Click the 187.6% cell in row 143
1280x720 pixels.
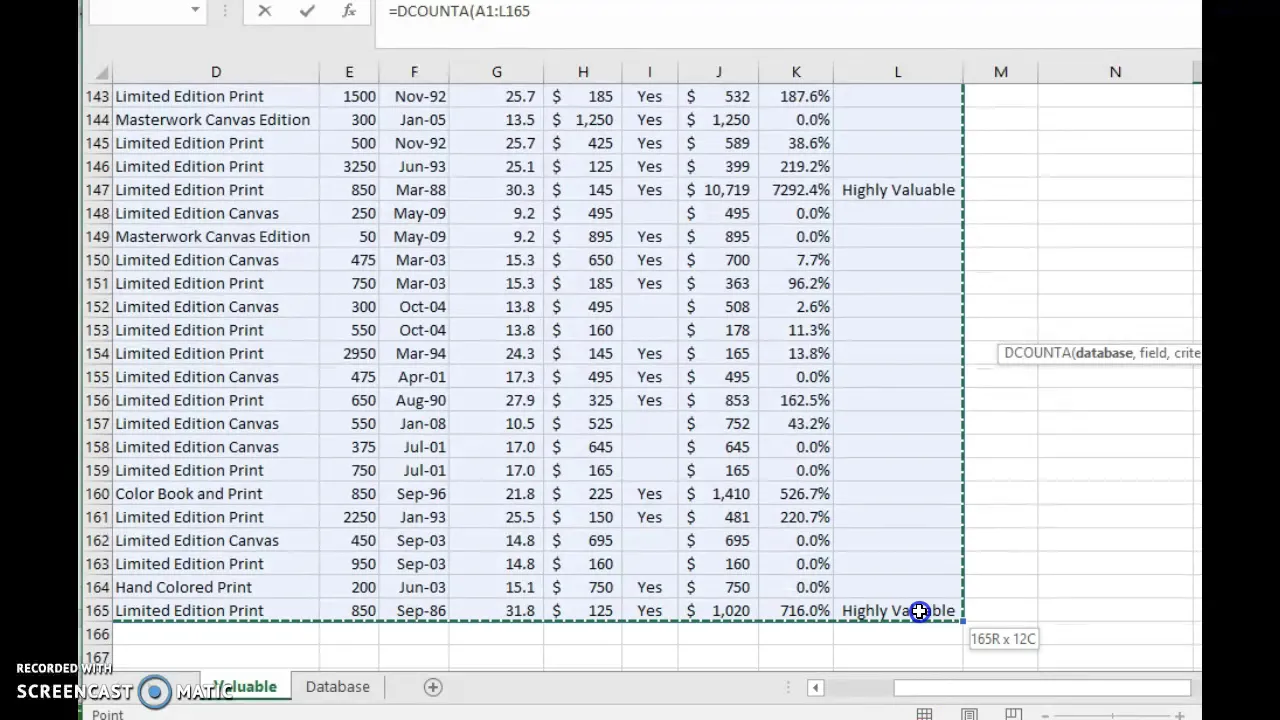click(x=796, y=97)
